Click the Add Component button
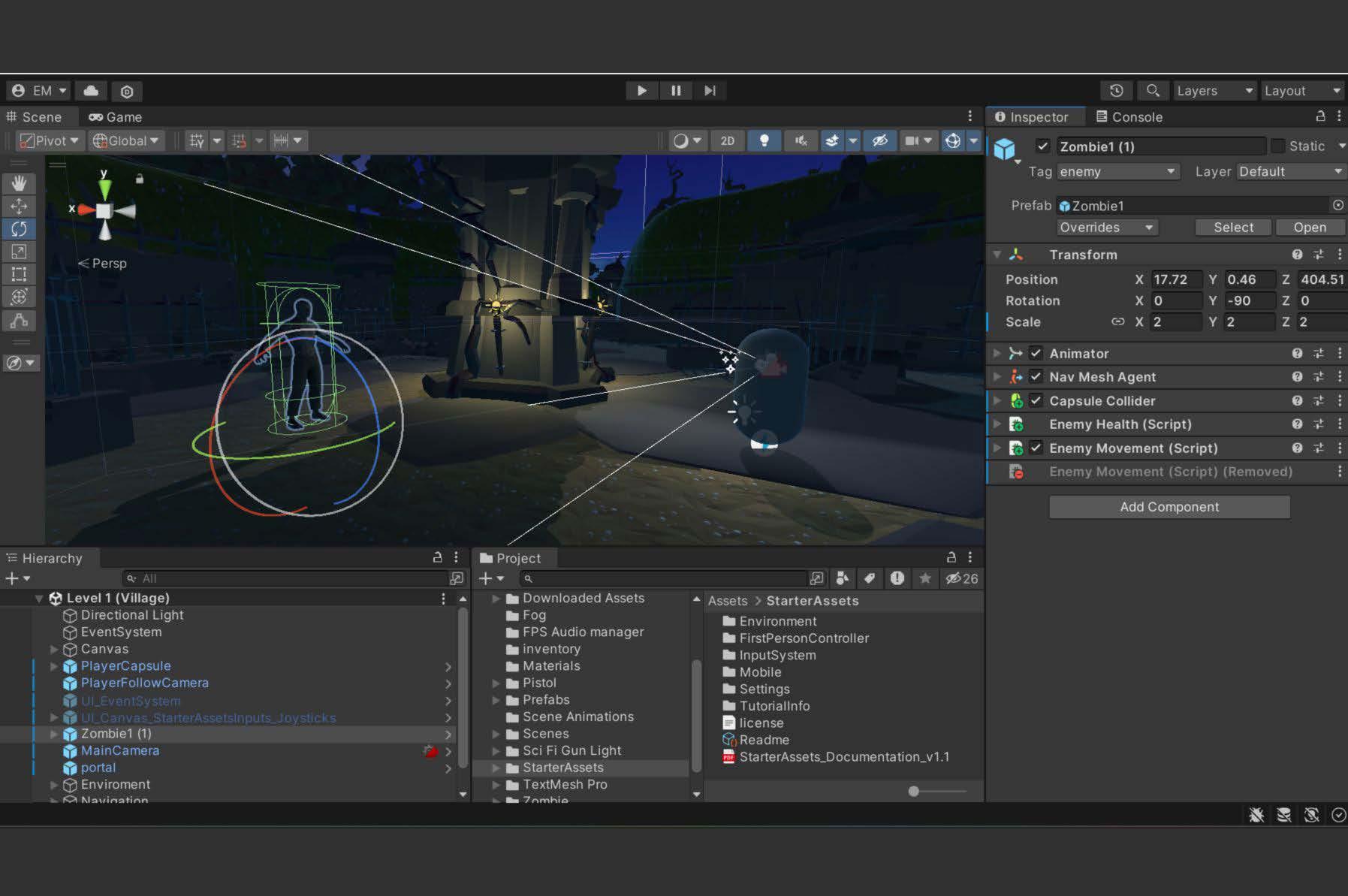1348x896 pixels. pyautogui.click(x=1169, y=507)
